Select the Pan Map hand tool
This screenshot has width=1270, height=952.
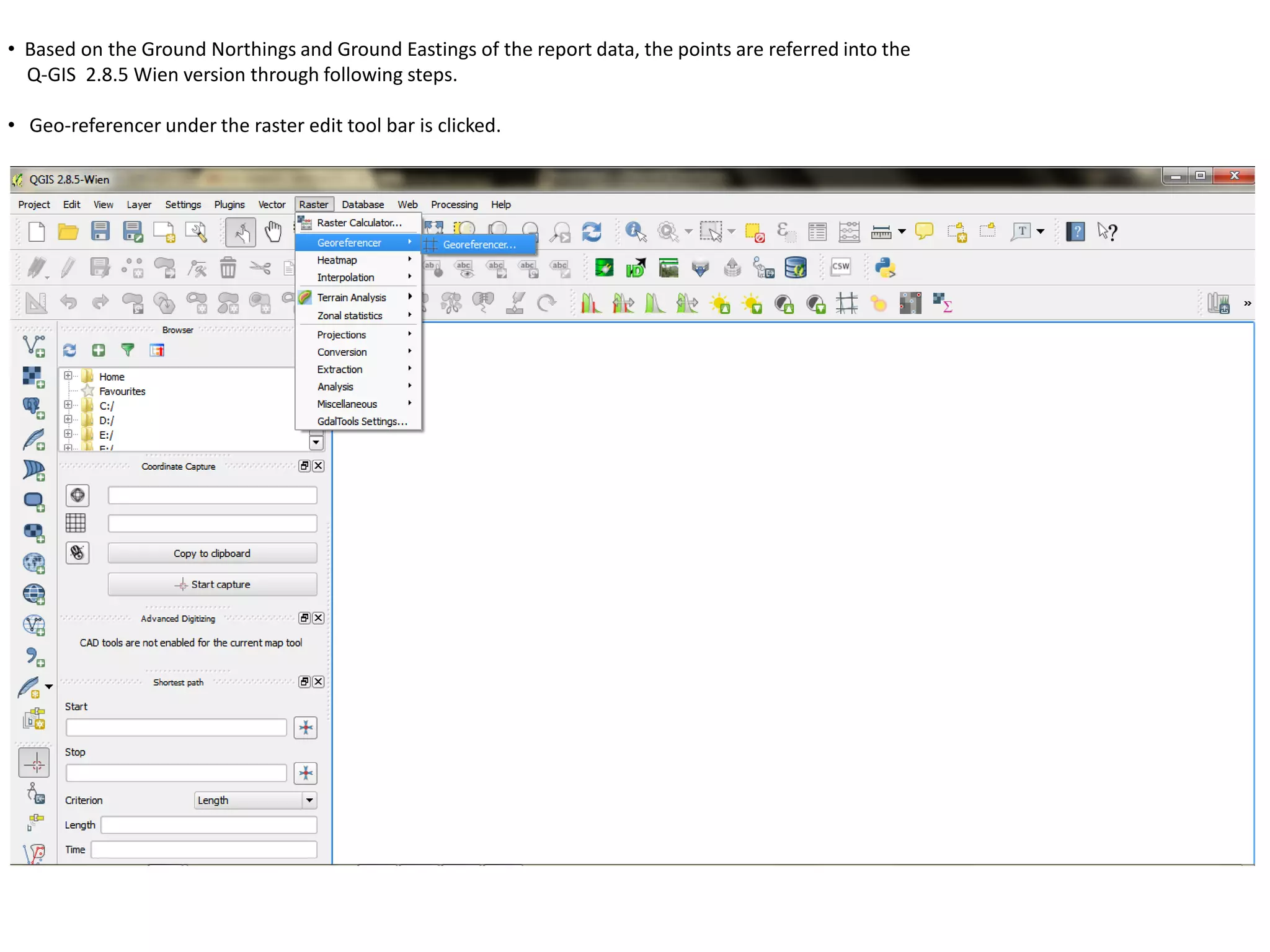coord(273,232)
